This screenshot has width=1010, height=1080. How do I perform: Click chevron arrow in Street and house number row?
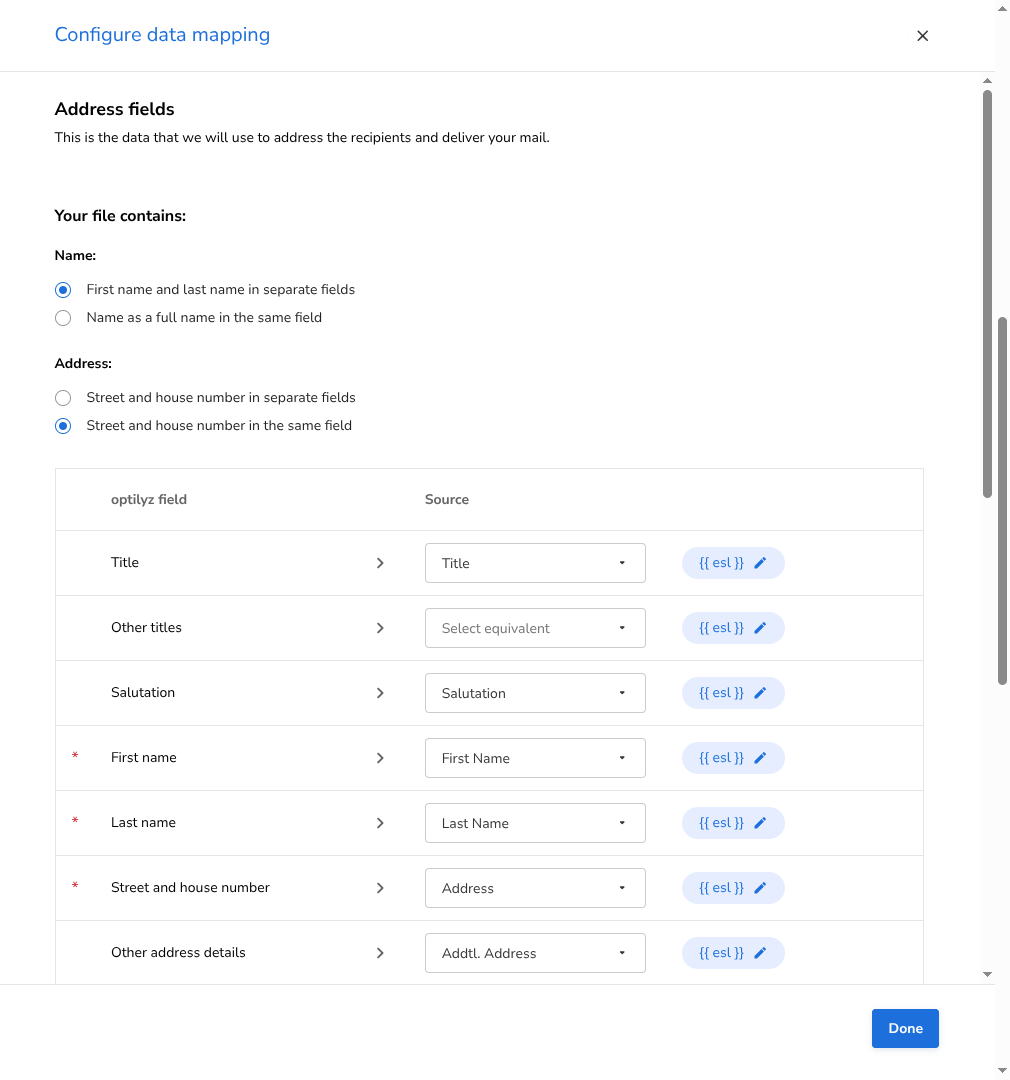(380, 888)
